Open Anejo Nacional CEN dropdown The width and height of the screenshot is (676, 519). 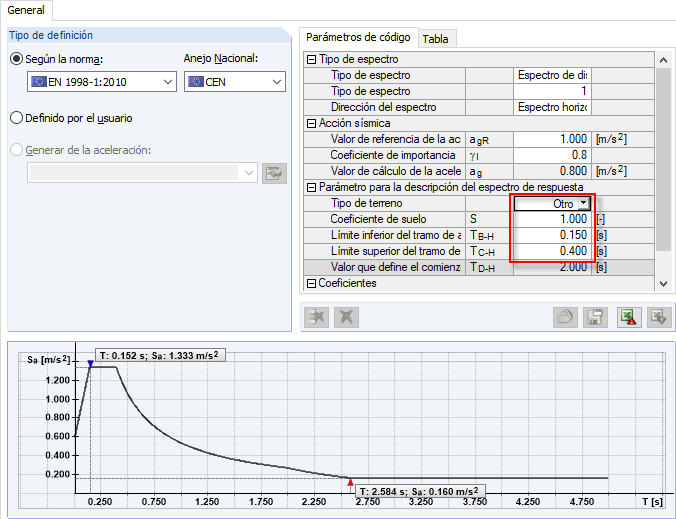click(235, 82)
